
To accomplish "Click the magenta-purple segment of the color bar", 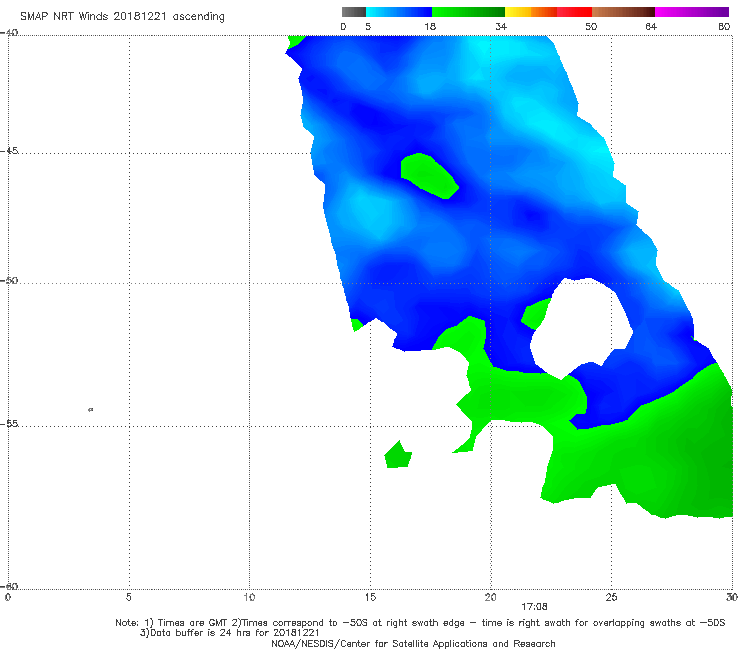I will (692, 12).
